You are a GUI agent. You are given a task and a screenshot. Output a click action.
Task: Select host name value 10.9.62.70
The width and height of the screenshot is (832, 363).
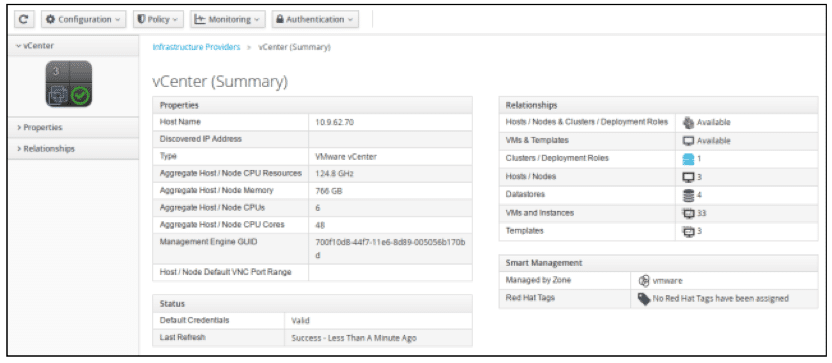pyautogui.click(x=334, y=122)
